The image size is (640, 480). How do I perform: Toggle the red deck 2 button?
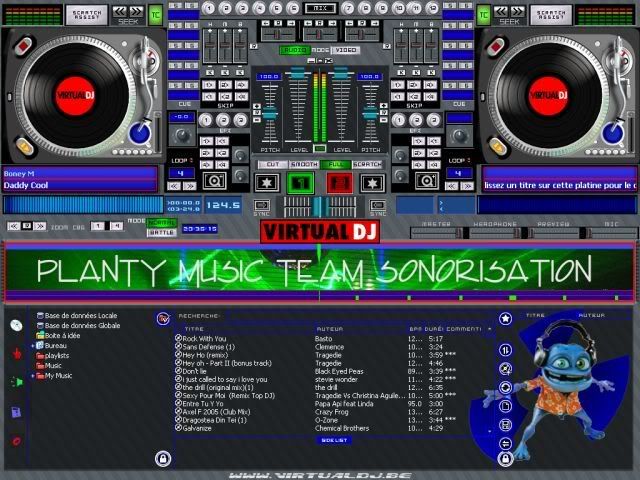tap(340, 183)
